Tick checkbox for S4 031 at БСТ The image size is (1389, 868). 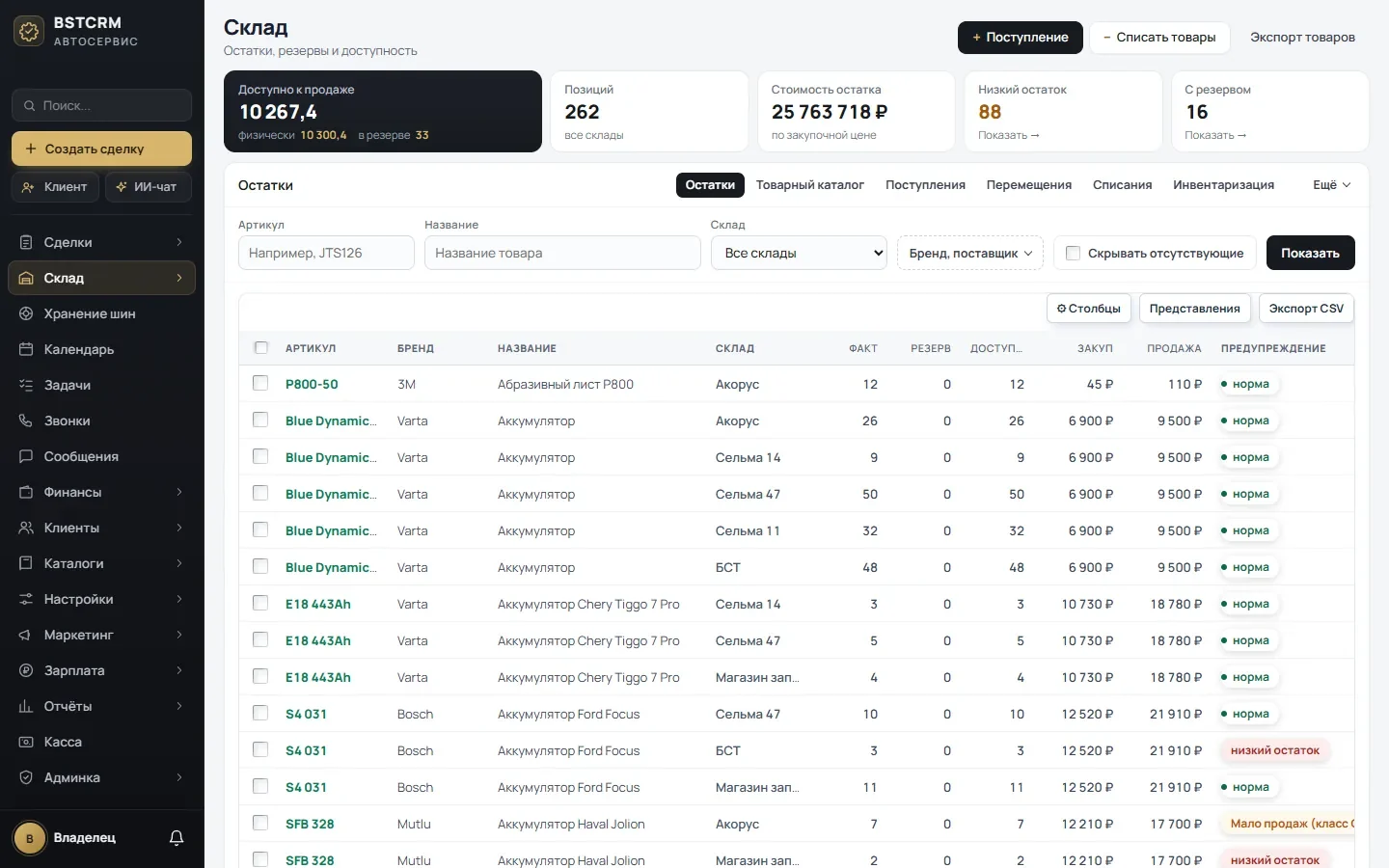pos(260,749)
